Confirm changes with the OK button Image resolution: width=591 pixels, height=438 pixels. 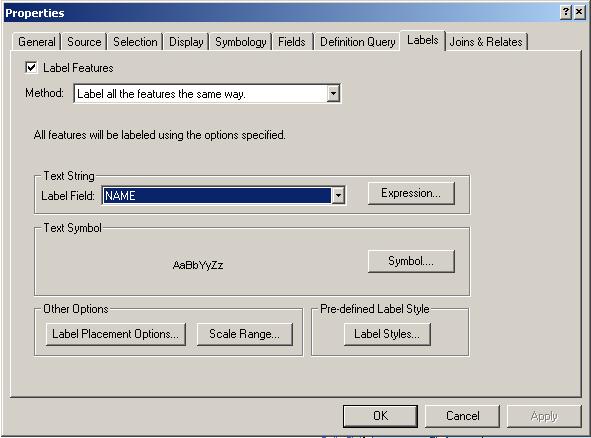pyautogui.click(x=380, y=416)
